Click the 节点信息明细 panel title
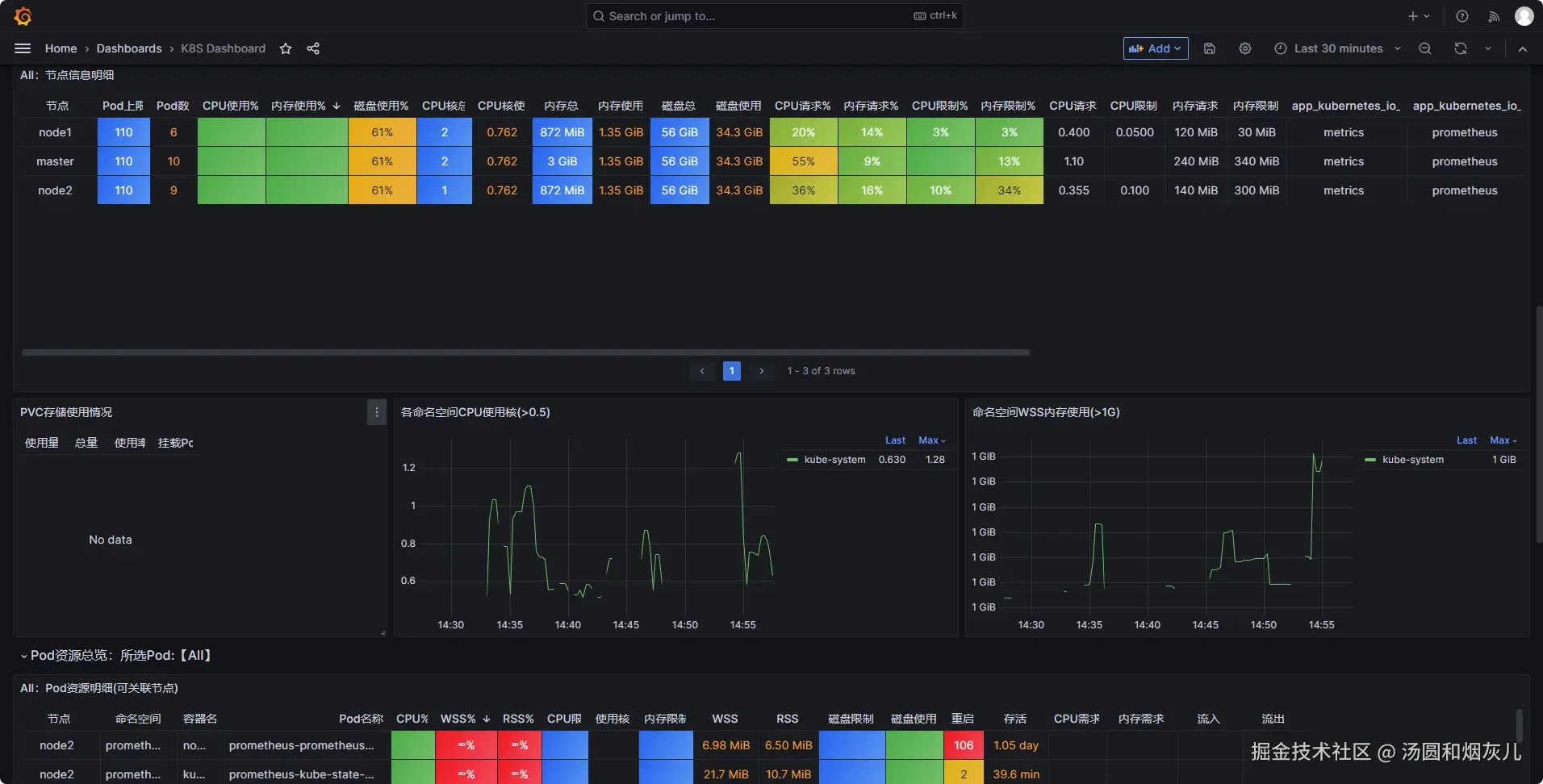This screenshot has width=1543, height=784. point(68,75)
